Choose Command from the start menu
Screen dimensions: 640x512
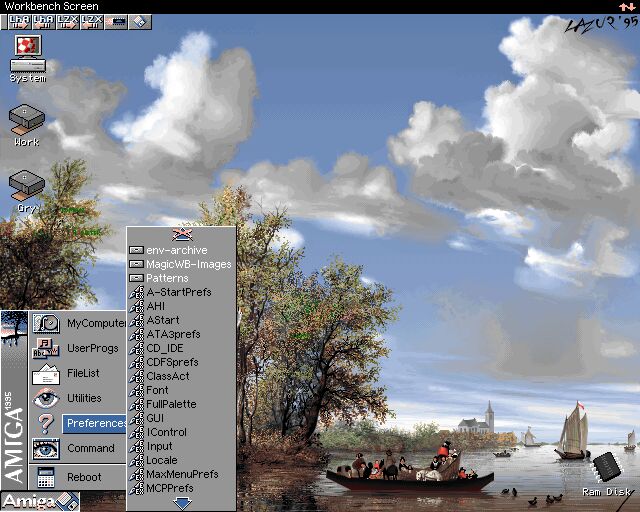click(x=78, y=448)
